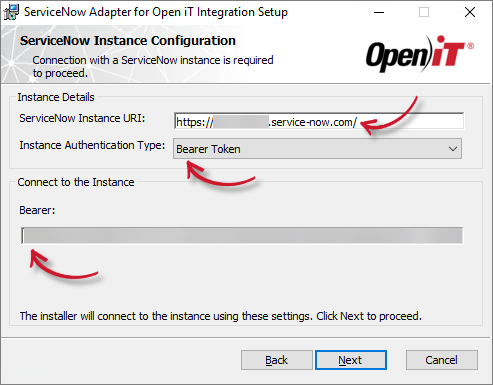Cancel the integration setup
The image size is (493, 385).
click(x=442, y=360)
